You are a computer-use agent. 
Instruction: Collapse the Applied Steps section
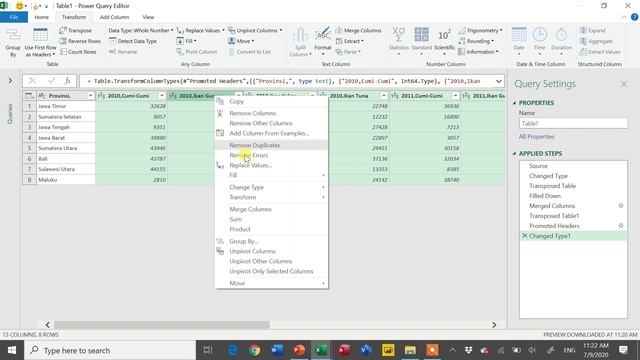point(514,153)
